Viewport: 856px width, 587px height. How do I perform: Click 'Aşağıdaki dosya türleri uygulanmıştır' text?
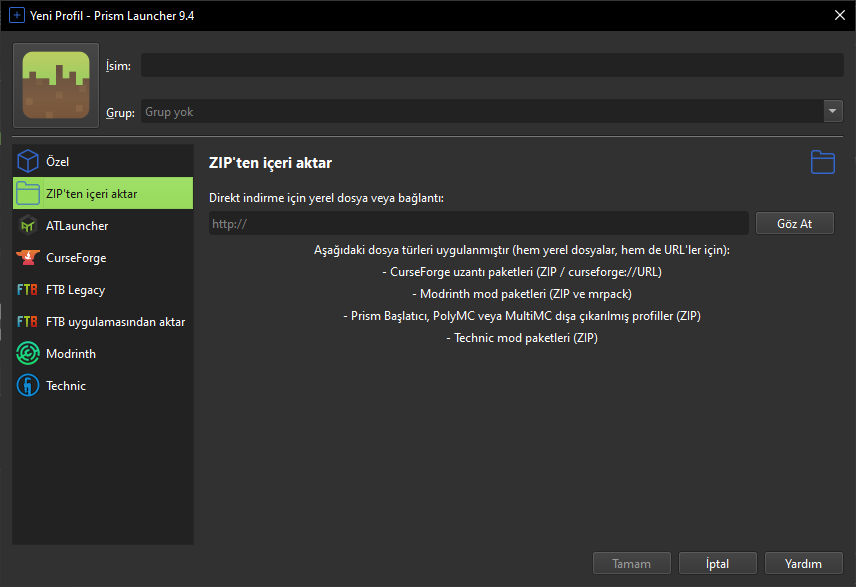tap(522, 250)
